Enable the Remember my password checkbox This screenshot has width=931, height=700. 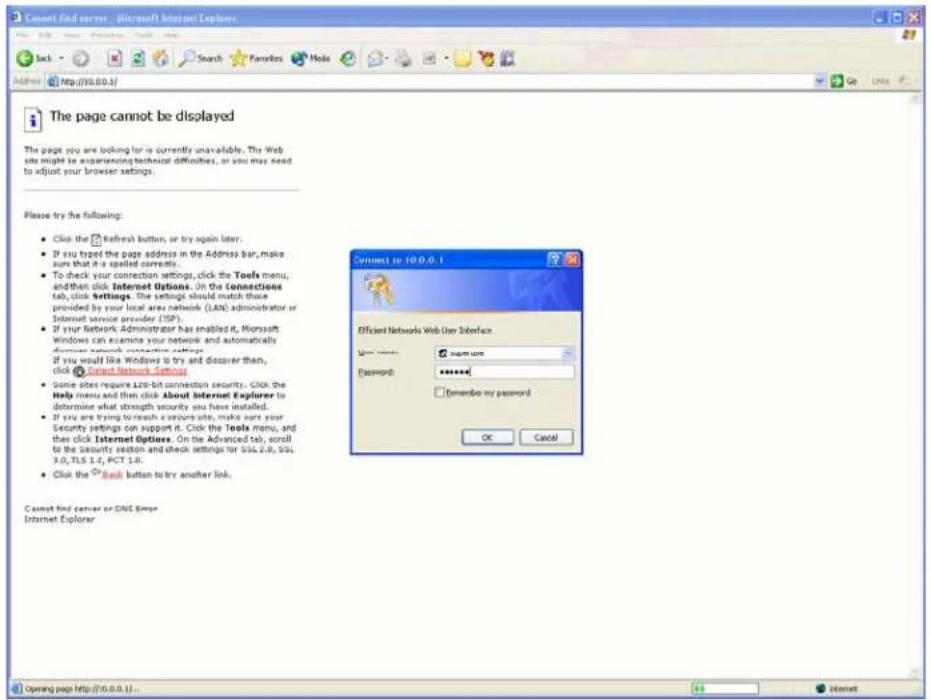(x=439, y=392)
